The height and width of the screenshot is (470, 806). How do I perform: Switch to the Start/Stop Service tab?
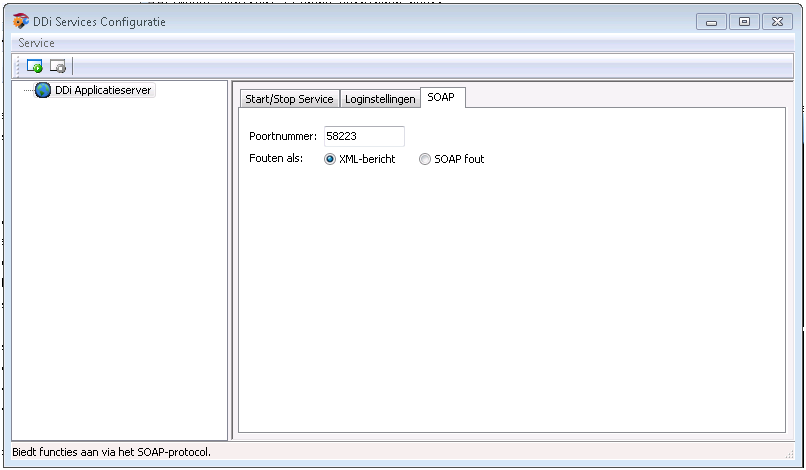click(x=289, y=99)
